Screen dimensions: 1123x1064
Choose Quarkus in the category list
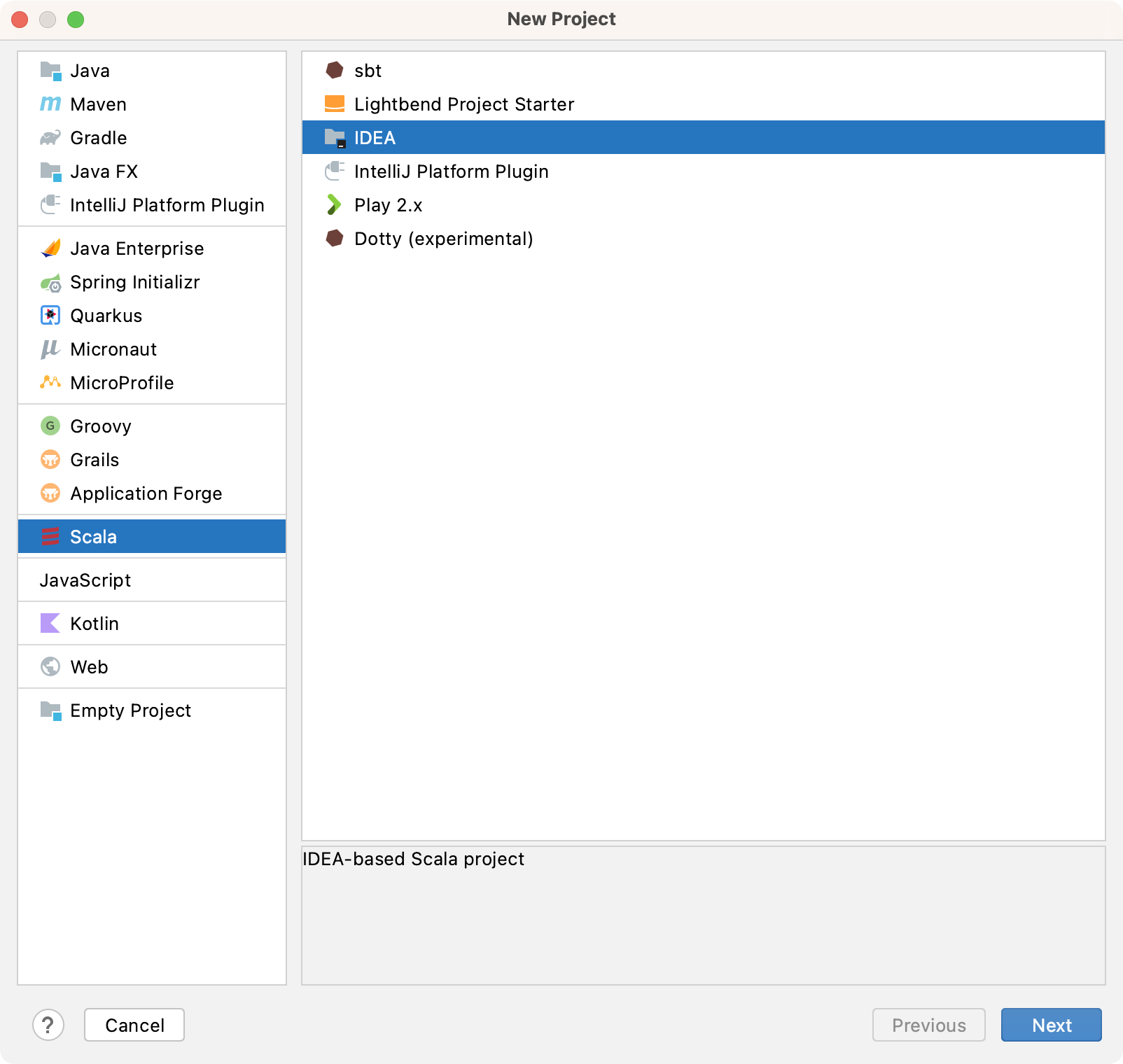click(152, 316)
